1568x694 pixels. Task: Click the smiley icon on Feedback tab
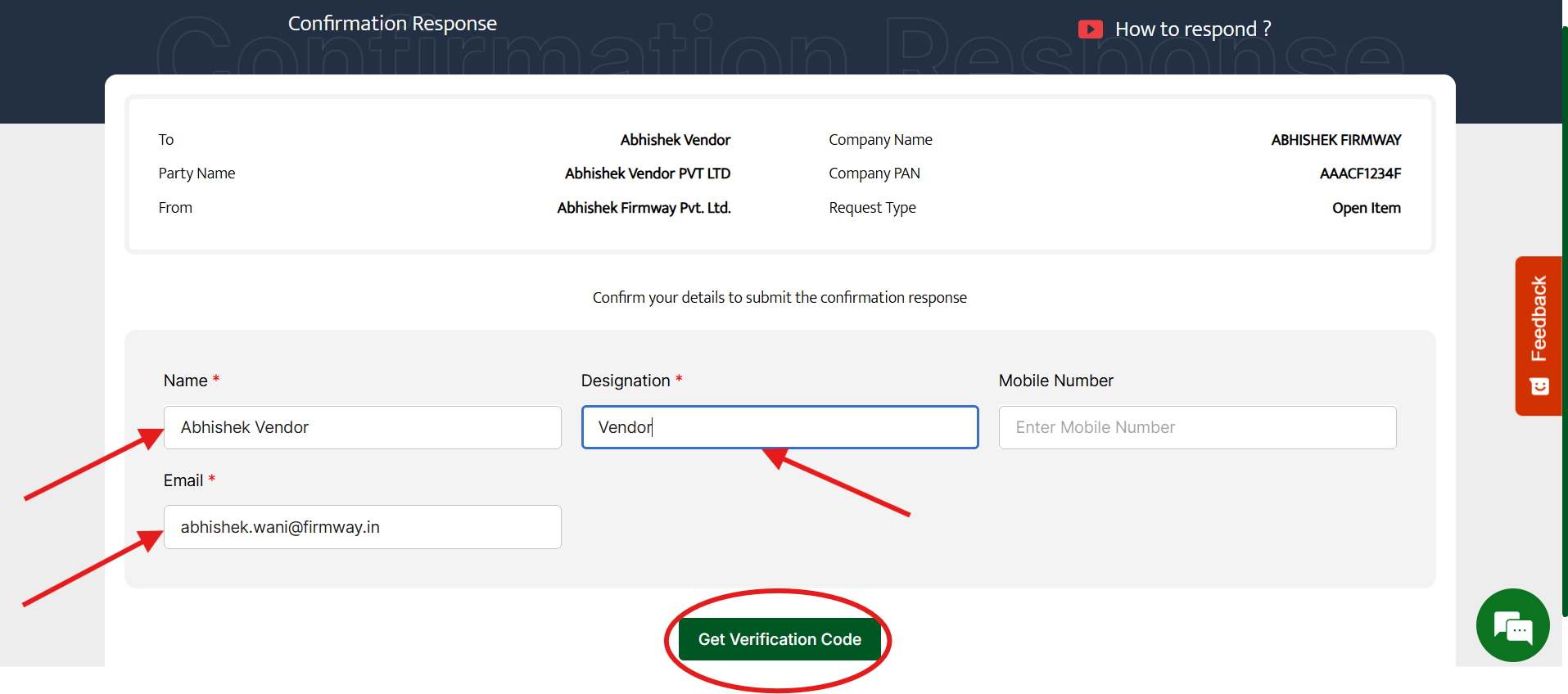pos(1539,386)
